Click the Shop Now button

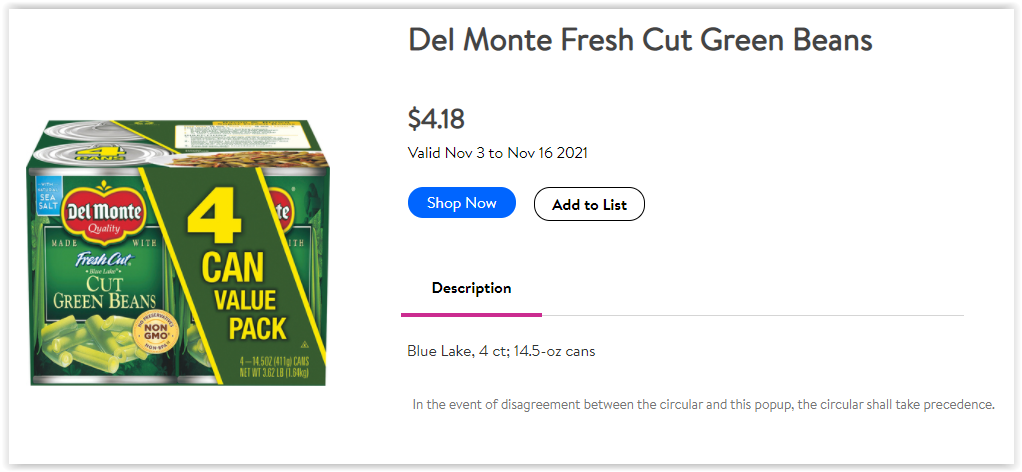pyautogui.click(x=461, y=203)
